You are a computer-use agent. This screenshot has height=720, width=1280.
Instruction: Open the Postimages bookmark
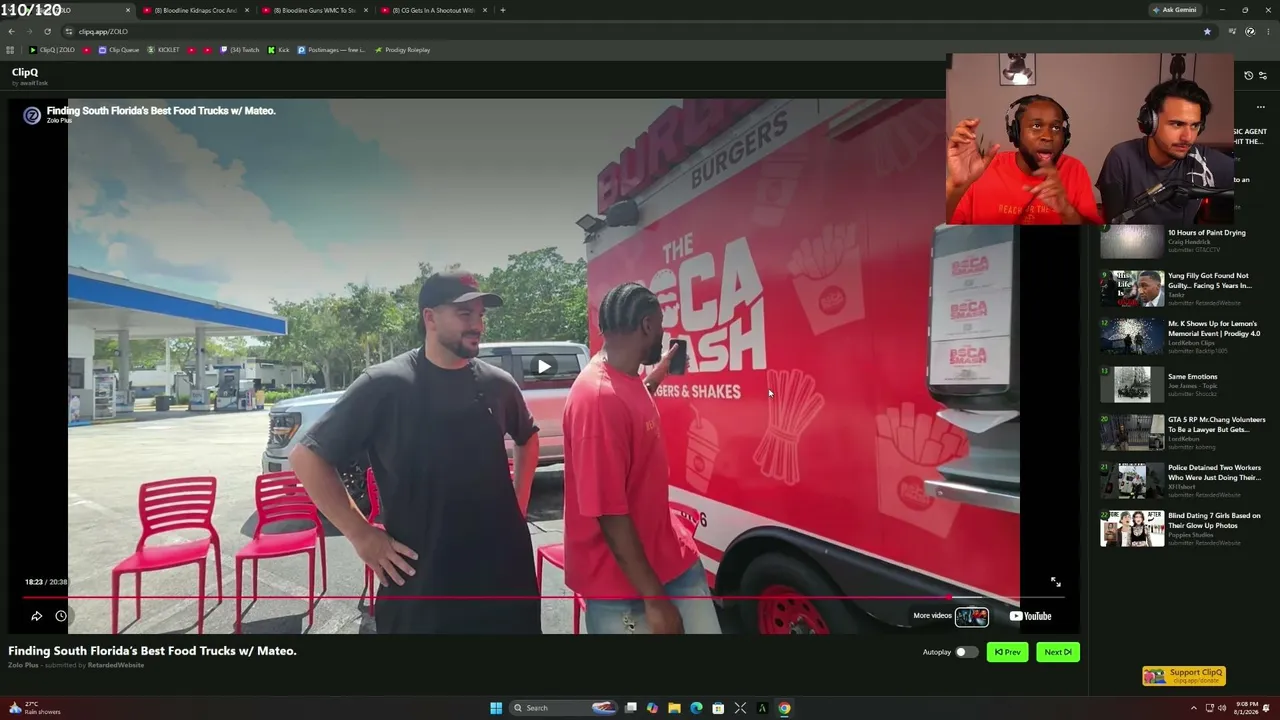(331, 50)
